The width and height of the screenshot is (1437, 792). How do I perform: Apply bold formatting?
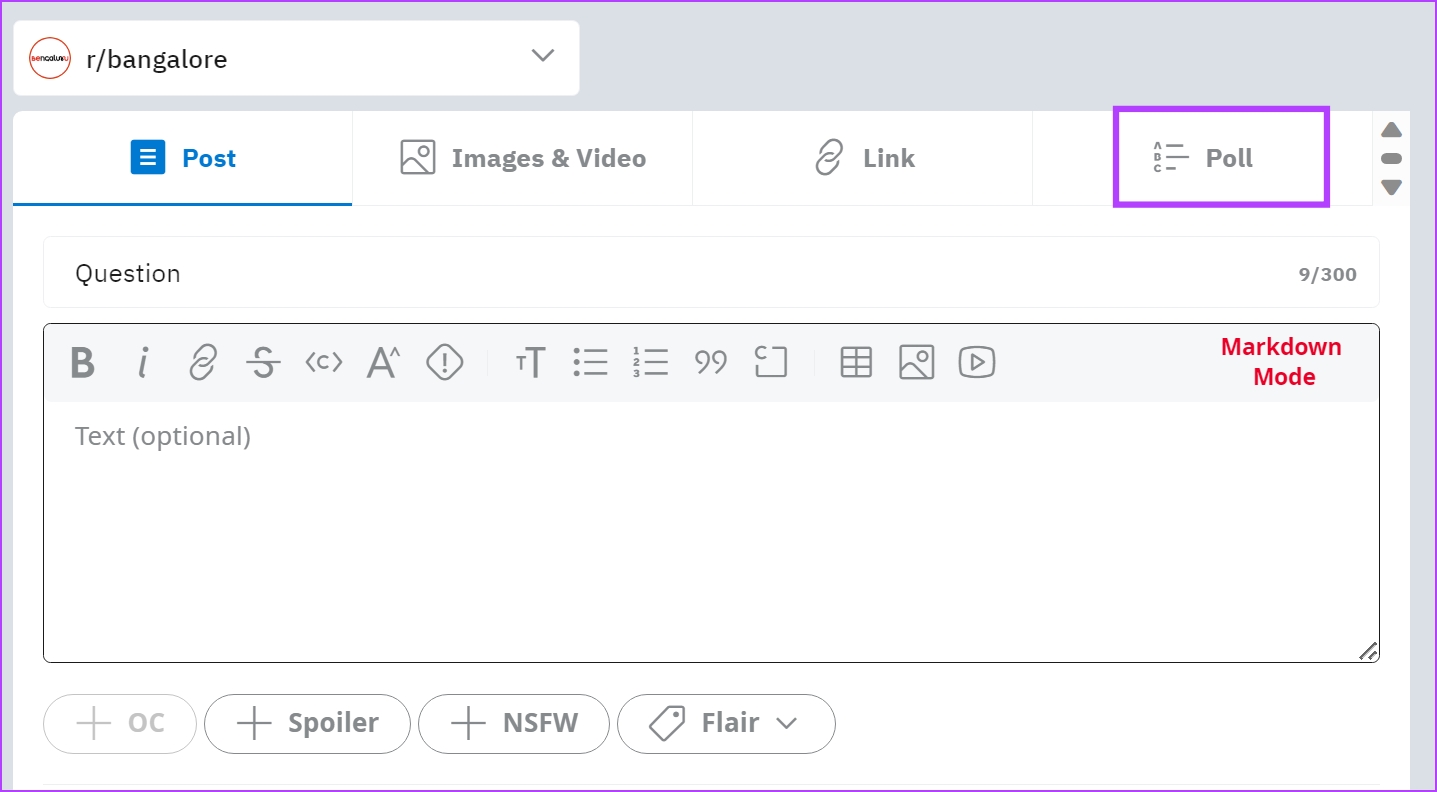pos(83,362)
